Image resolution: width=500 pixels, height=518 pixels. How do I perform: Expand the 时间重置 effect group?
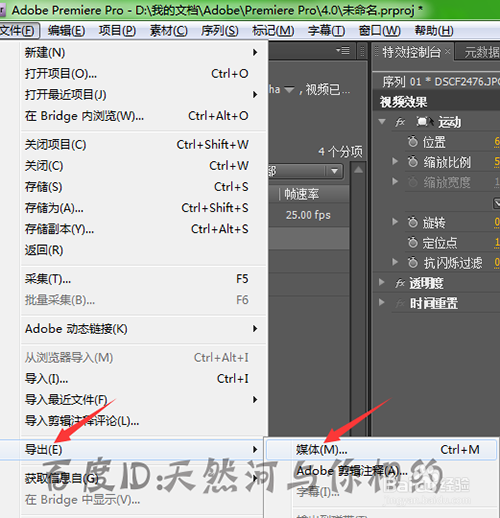pos(382,303)
